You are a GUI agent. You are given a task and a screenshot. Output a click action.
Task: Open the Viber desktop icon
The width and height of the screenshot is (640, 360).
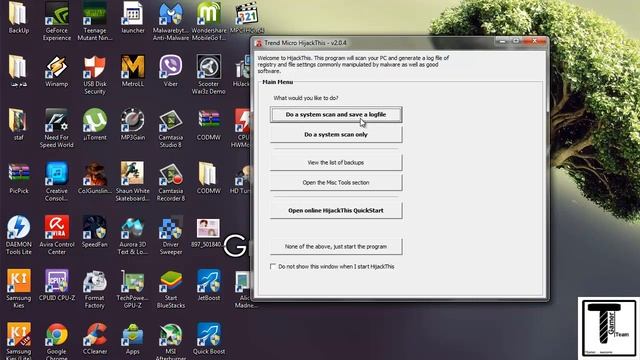point(171,71)
